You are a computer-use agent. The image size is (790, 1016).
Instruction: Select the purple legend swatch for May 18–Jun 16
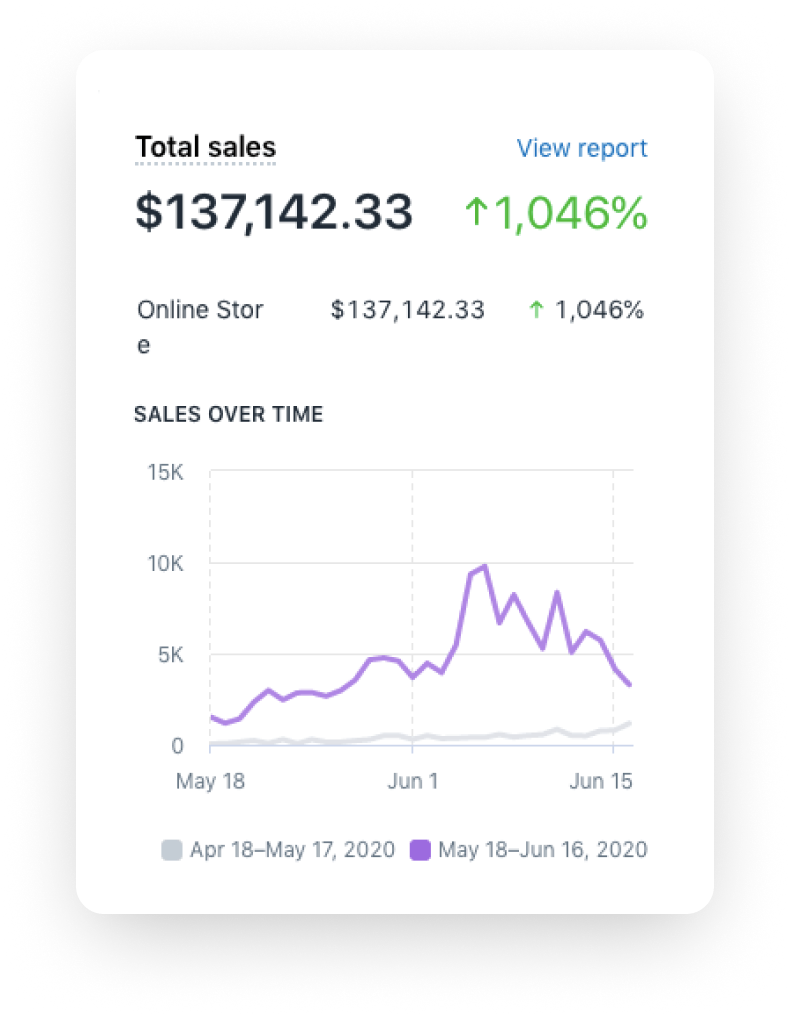point(420,850)
